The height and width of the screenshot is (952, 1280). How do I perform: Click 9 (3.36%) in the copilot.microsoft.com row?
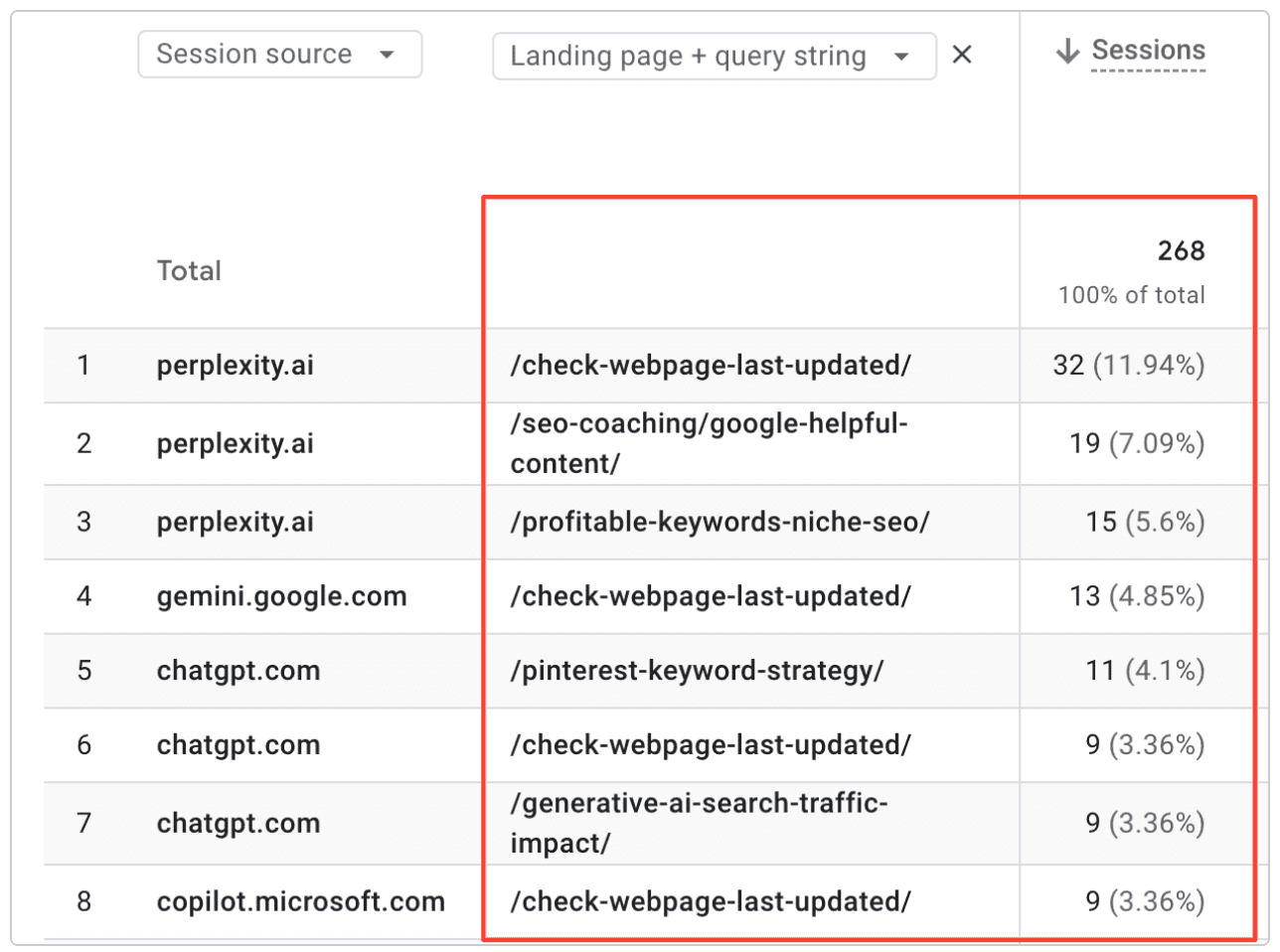[1145, 901]
